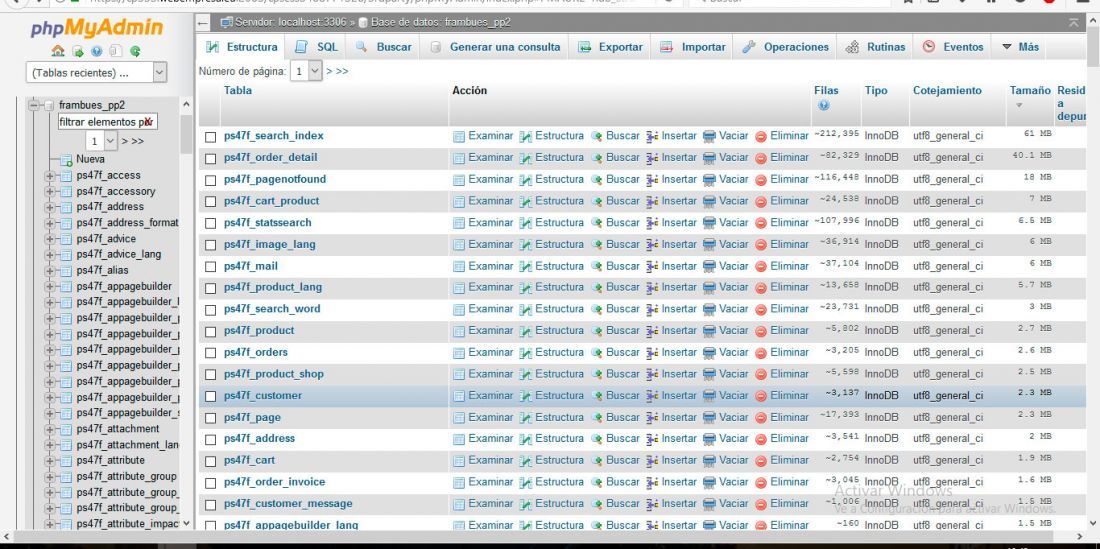Click Eliminar icon for ps47f_page row

(761, 419)
